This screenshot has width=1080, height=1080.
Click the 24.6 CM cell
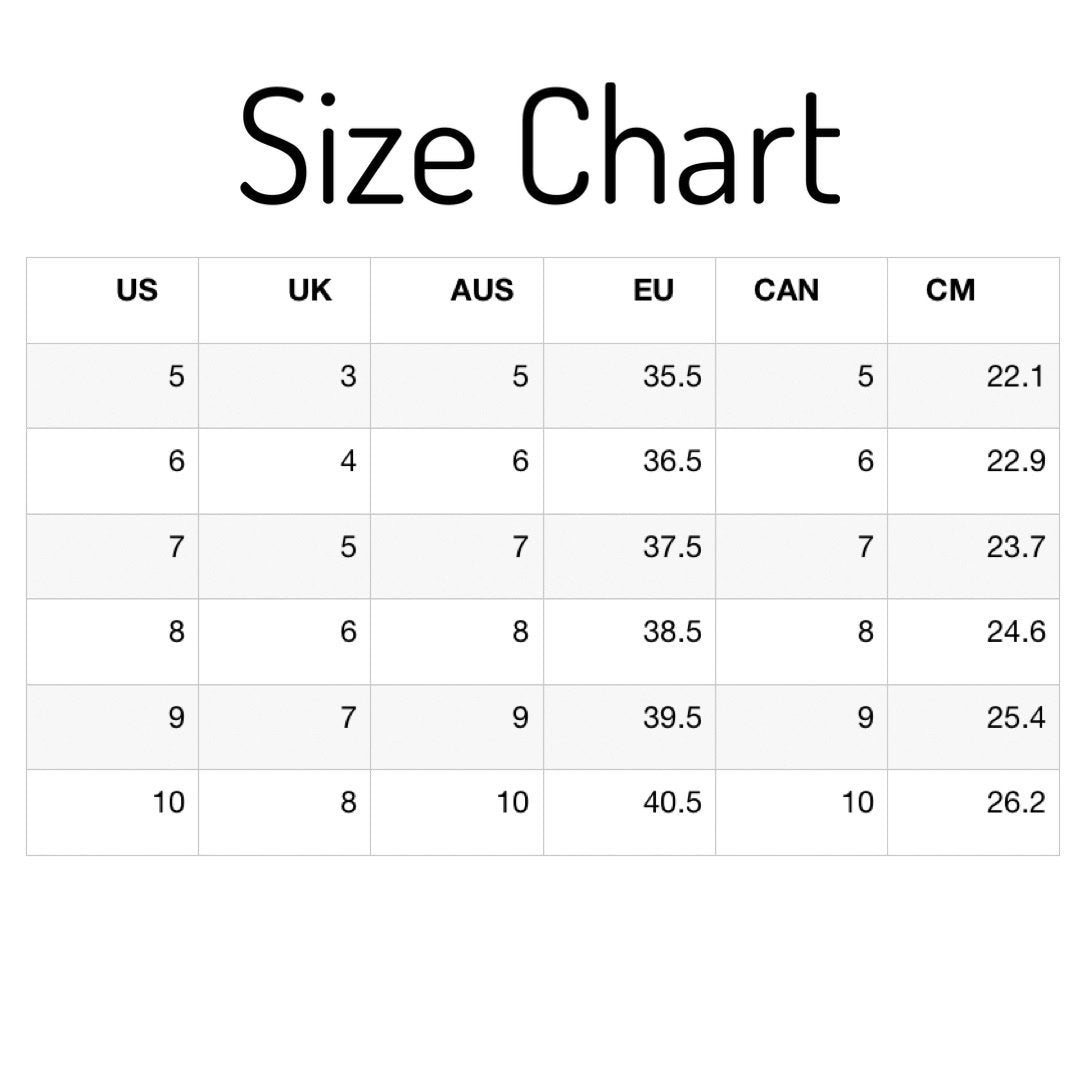click(x=1015, y=632)
